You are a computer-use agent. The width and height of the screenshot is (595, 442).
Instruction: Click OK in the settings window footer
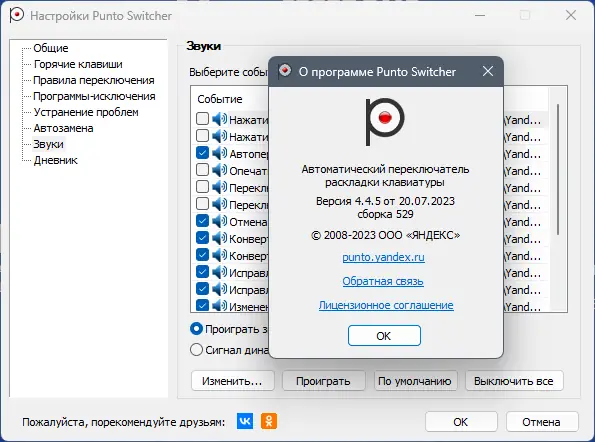click(461, 422)
